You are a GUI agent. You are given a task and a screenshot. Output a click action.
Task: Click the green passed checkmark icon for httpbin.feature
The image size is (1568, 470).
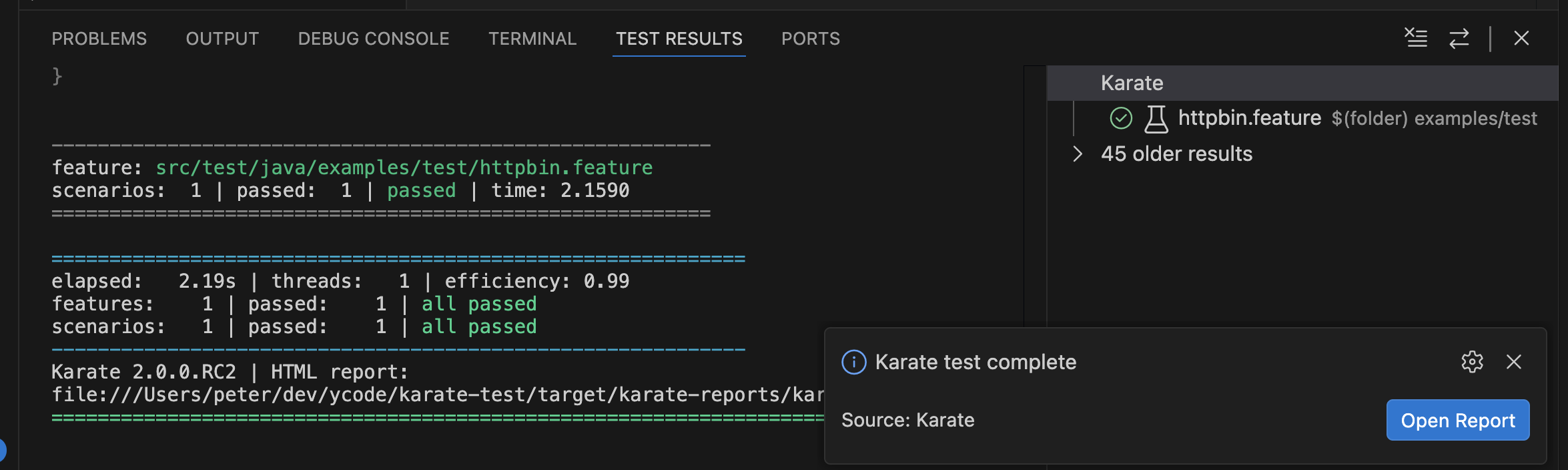coord(1121,118)
